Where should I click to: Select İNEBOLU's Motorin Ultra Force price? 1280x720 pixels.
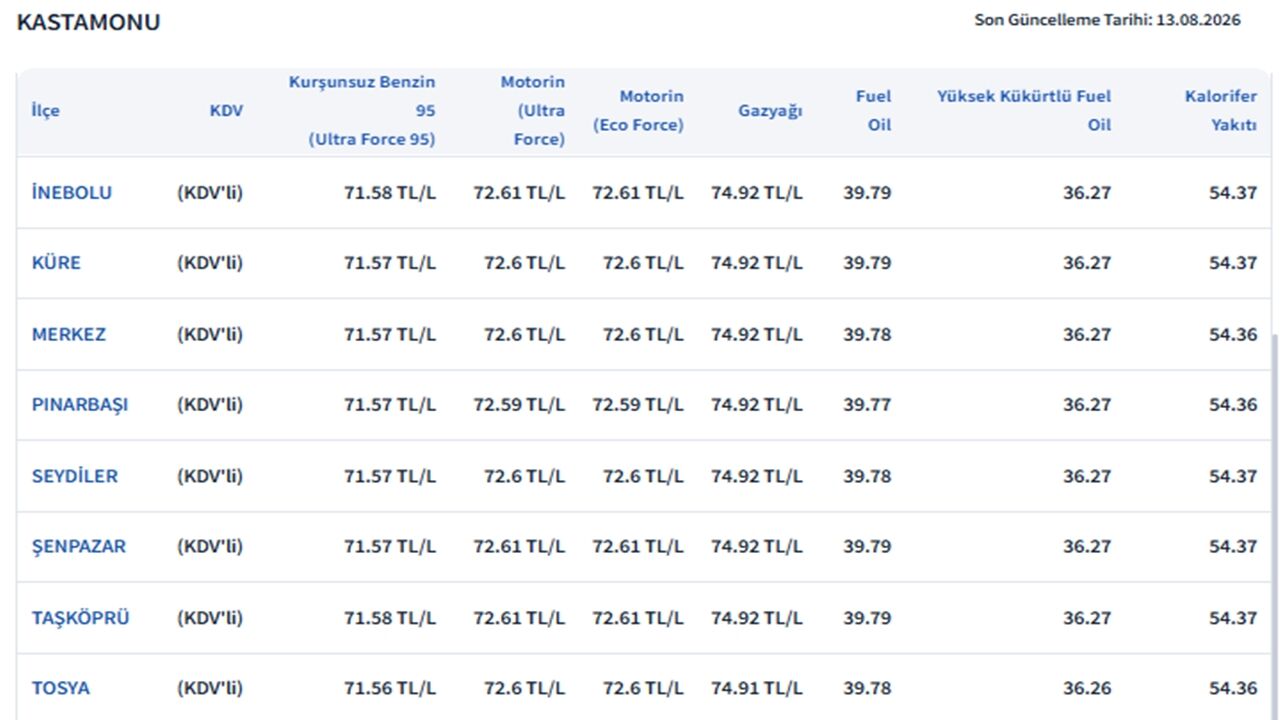[519, 192]
